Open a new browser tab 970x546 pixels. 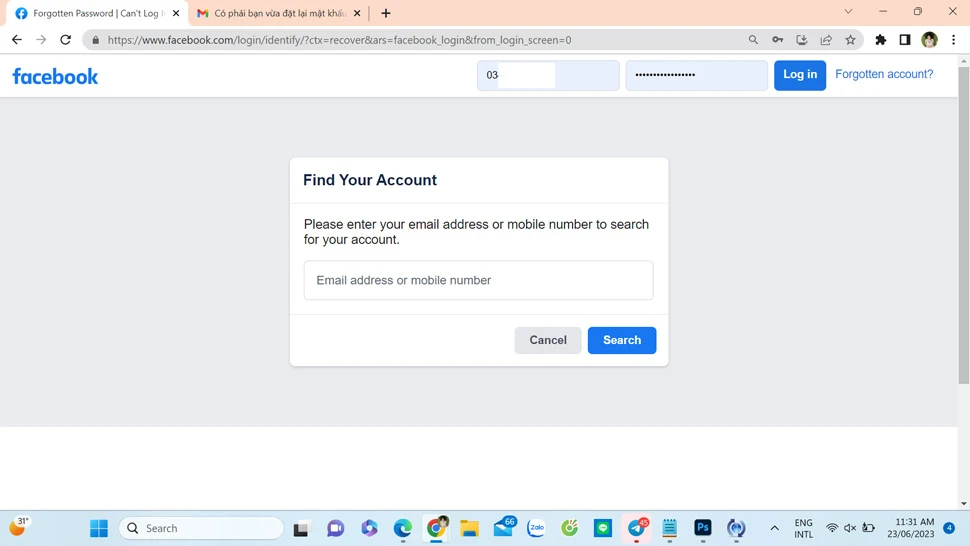(x=386, y=13)
